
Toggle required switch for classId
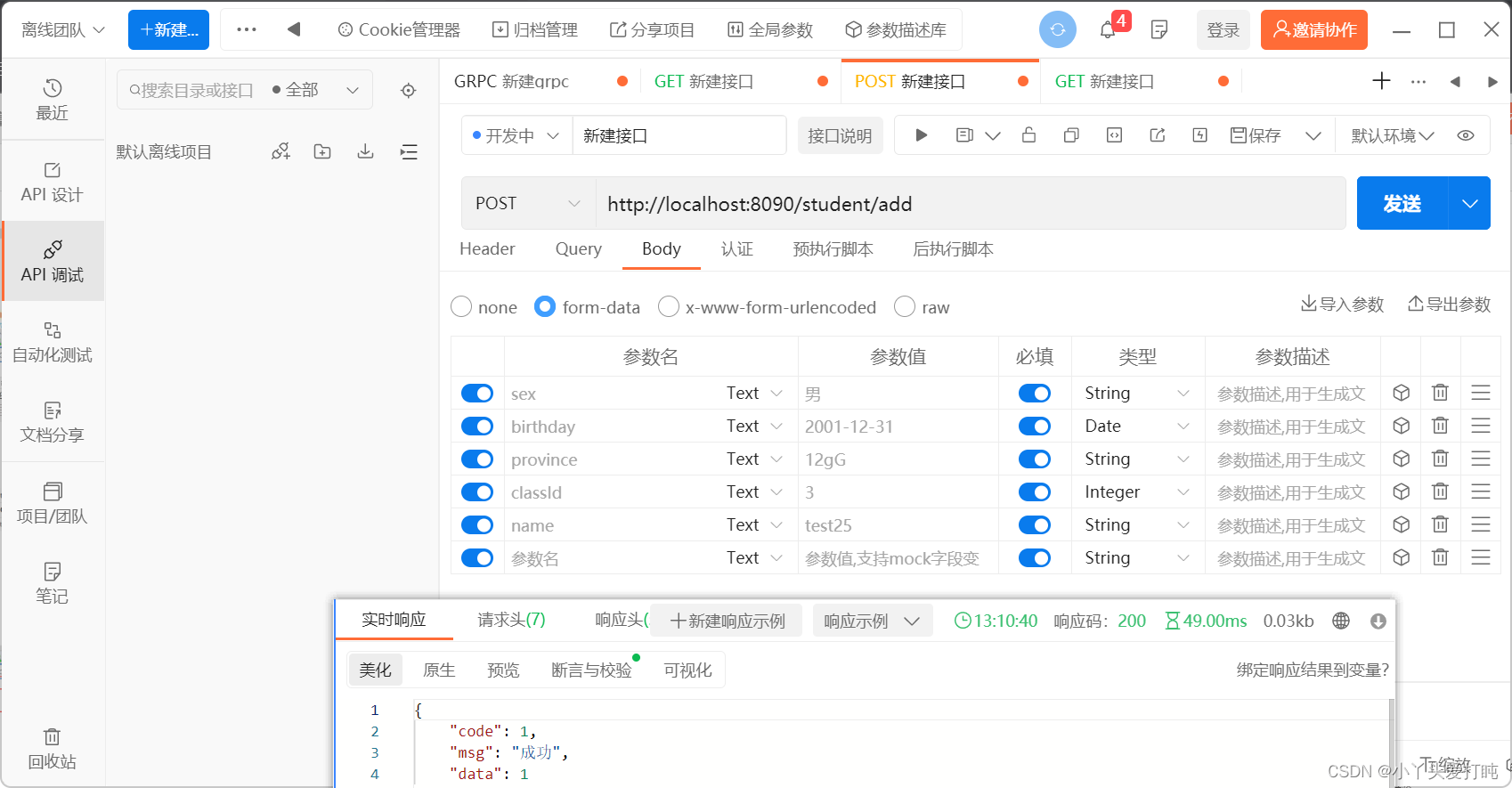(1035, 492)
